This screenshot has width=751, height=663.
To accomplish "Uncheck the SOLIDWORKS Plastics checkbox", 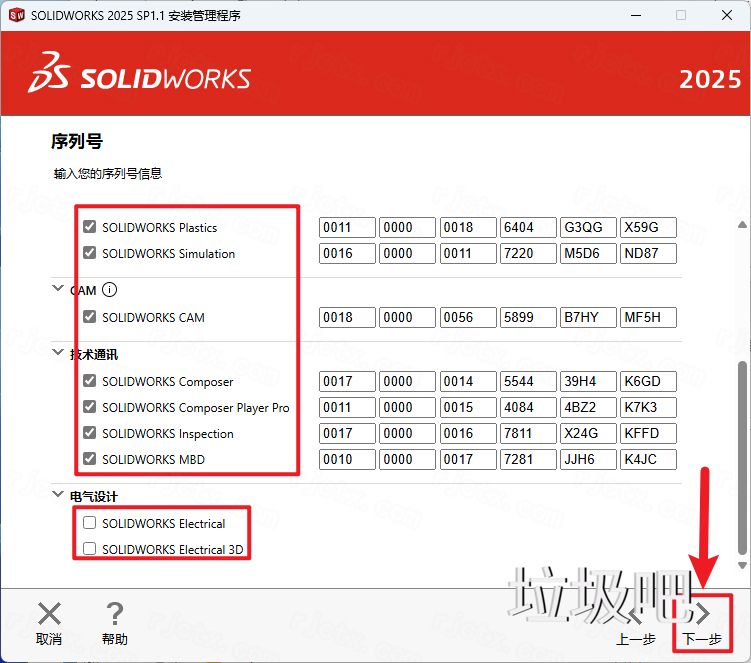I will [x=90, y=227].
